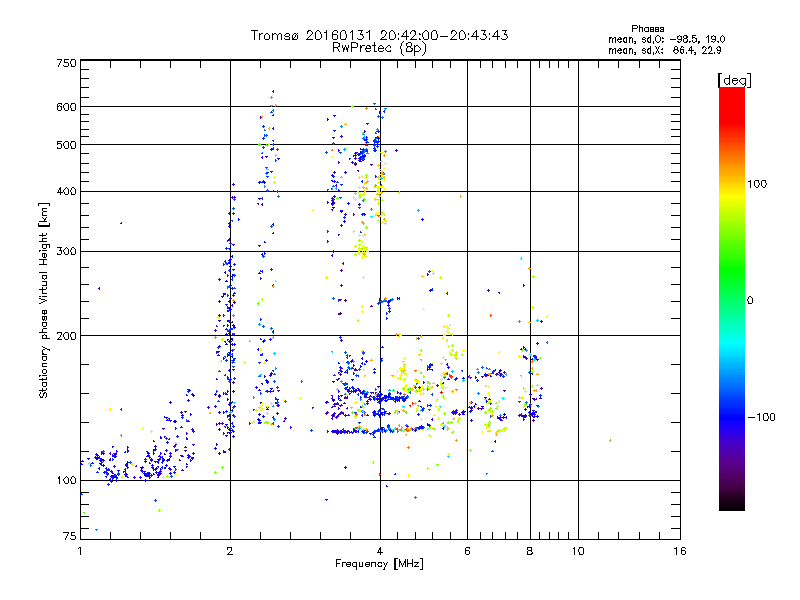Click the '[deg]' colorbar unit label

pos(735,80)
